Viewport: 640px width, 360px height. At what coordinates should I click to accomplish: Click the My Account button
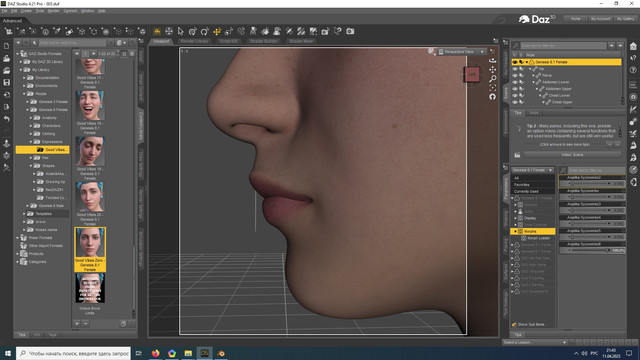(600, 19)
